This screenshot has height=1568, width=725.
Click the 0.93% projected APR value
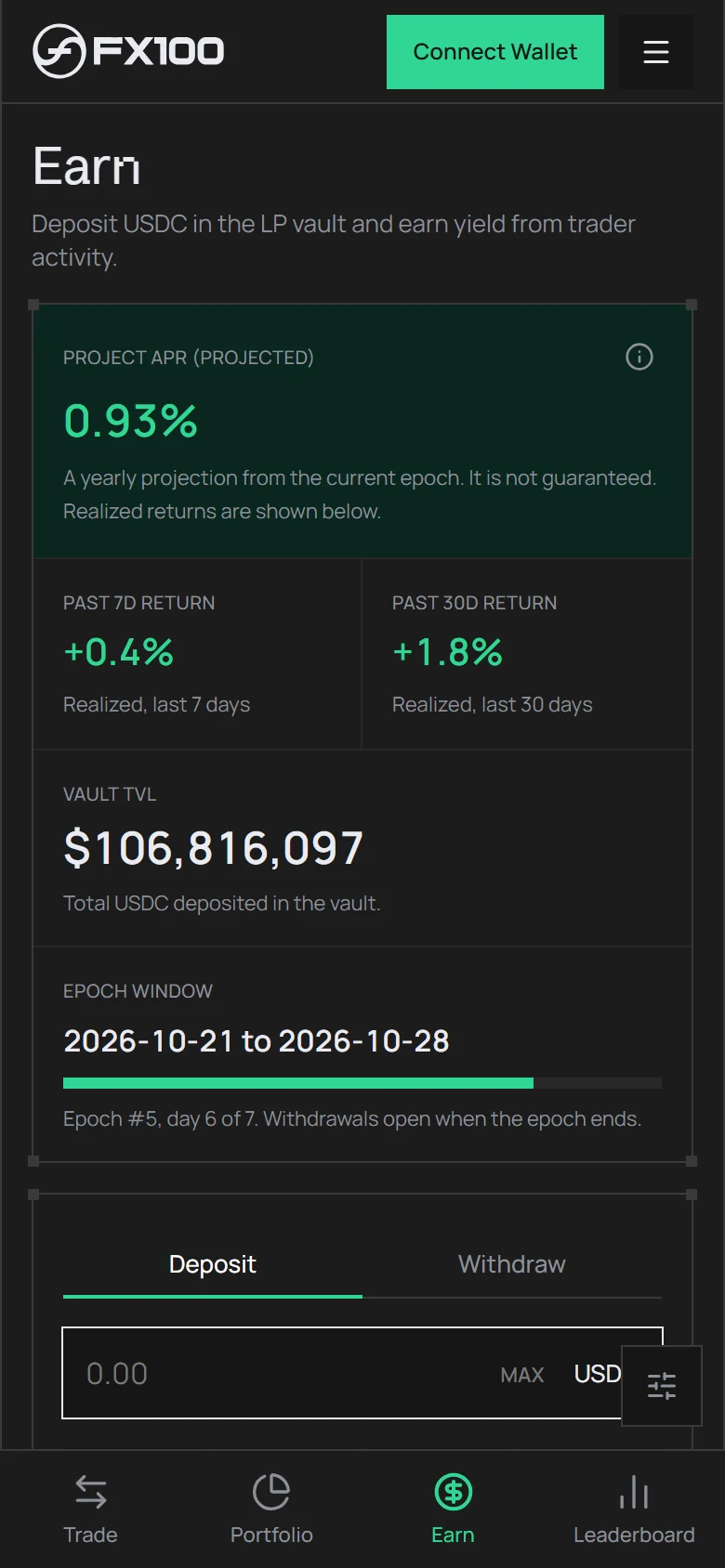[131, 421]
